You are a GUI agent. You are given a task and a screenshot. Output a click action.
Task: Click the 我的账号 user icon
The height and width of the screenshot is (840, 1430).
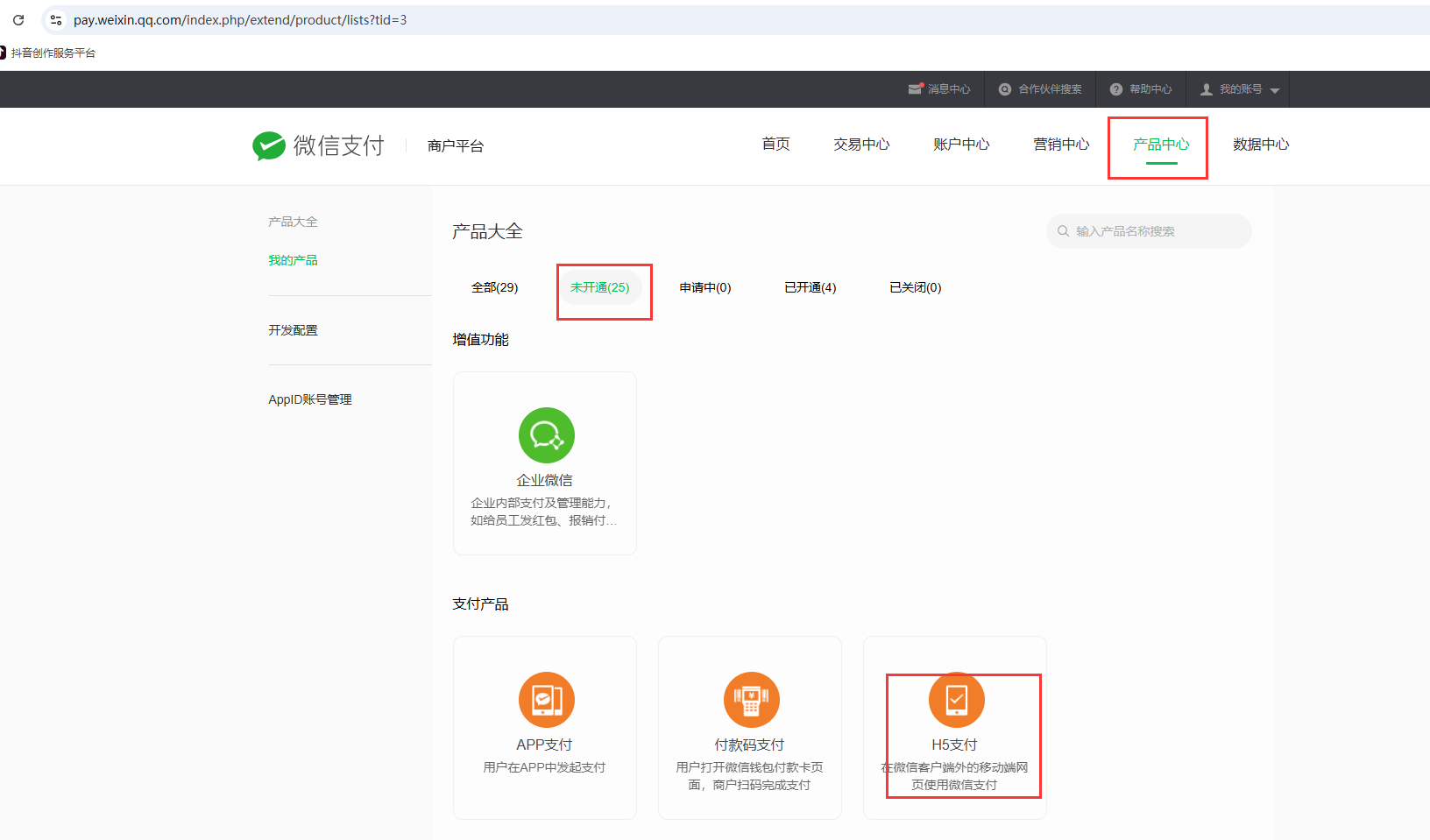tap(1207, 89)
